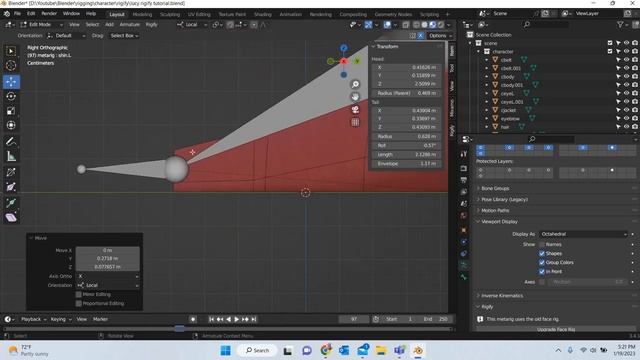Select the Select Box tool
Screen dimensions: 640x360
pos(11,51)
